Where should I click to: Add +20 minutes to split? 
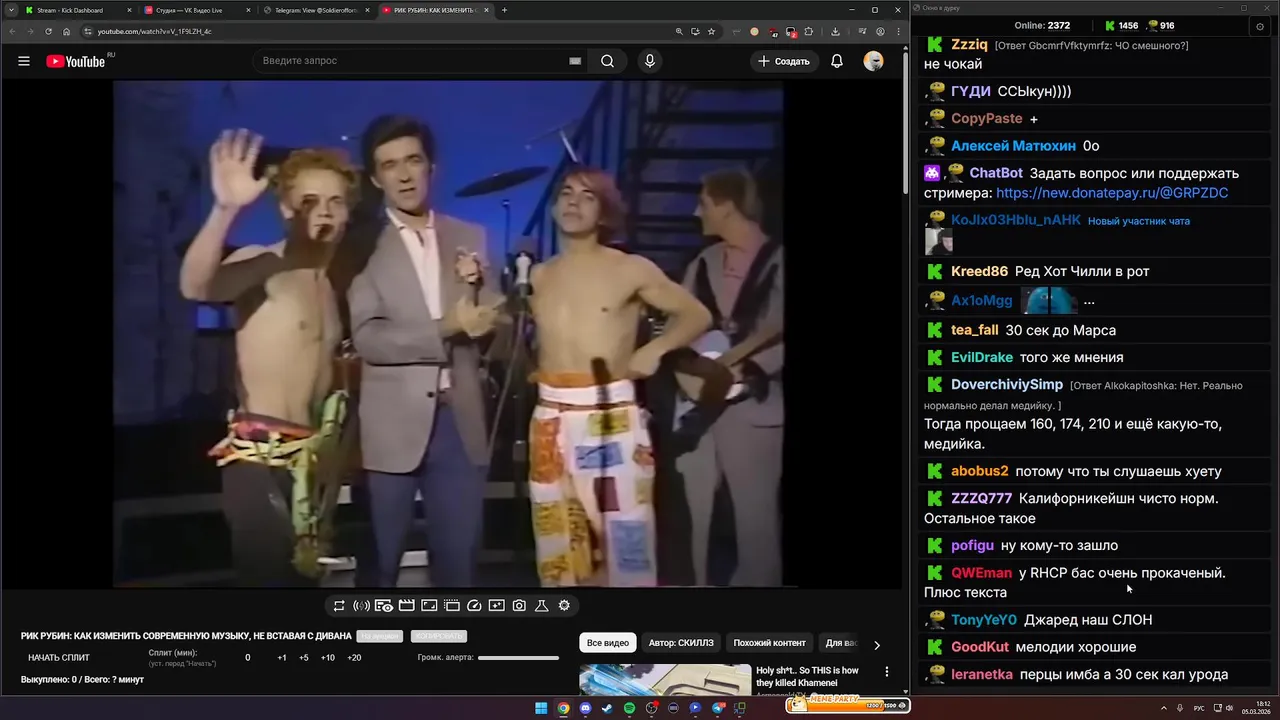point(354,658)
